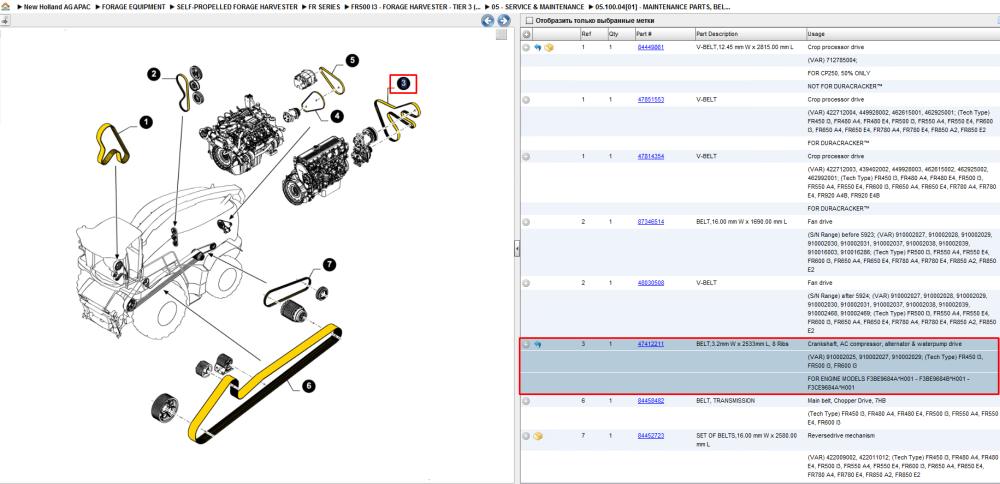Select callout 5 in the diagram
Image resolution: width=1000 pixels, height=484 pixels.
coord(352,61)
